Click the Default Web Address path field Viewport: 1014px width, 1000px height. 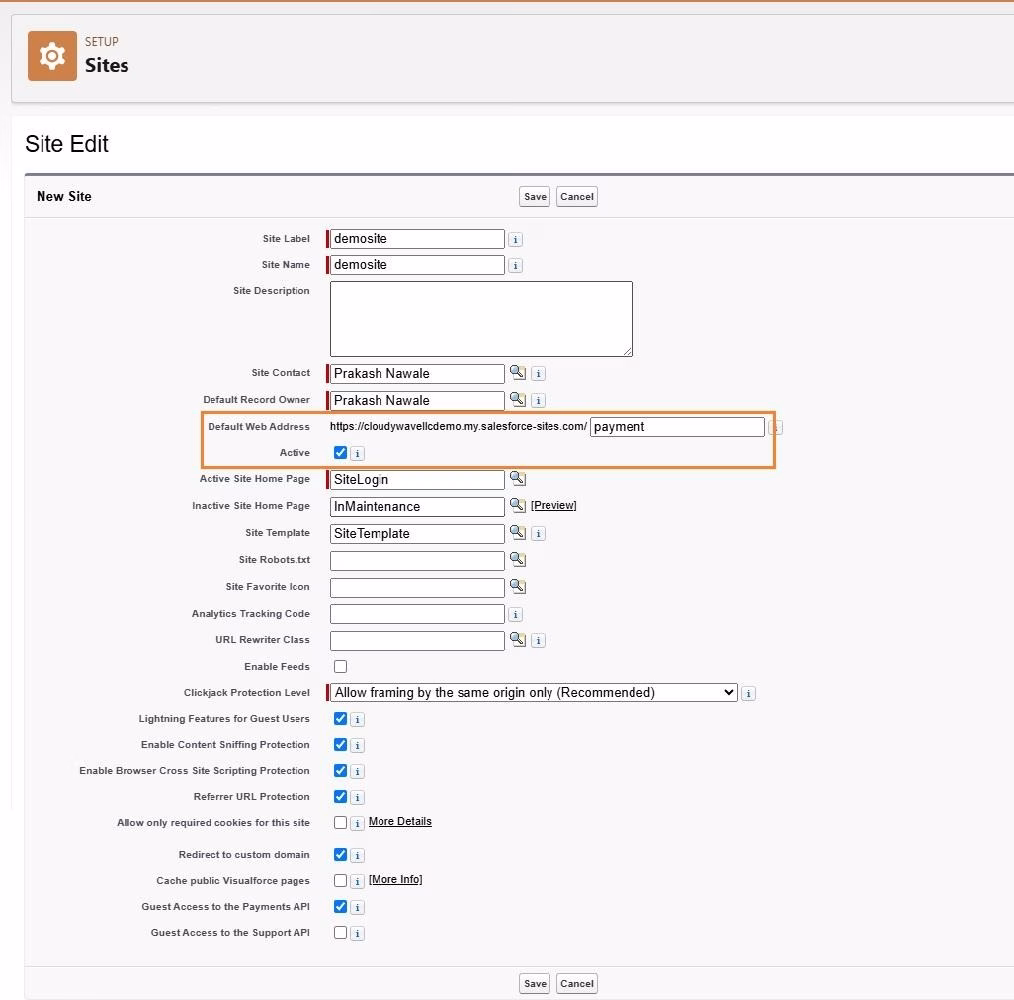pyautogui.click(x=676, y=426)
